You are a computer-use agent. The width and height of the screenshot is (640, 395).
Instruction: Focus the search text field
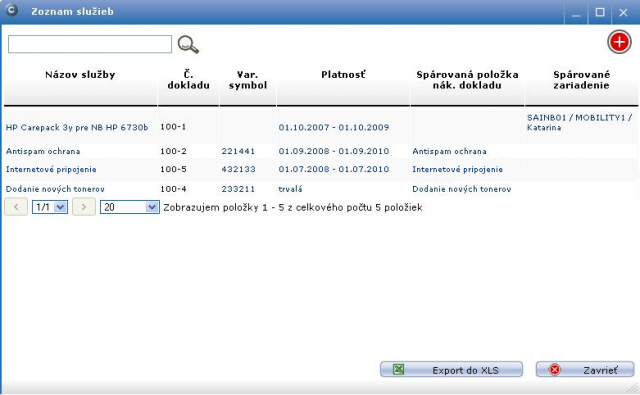[x=90, y=44]
